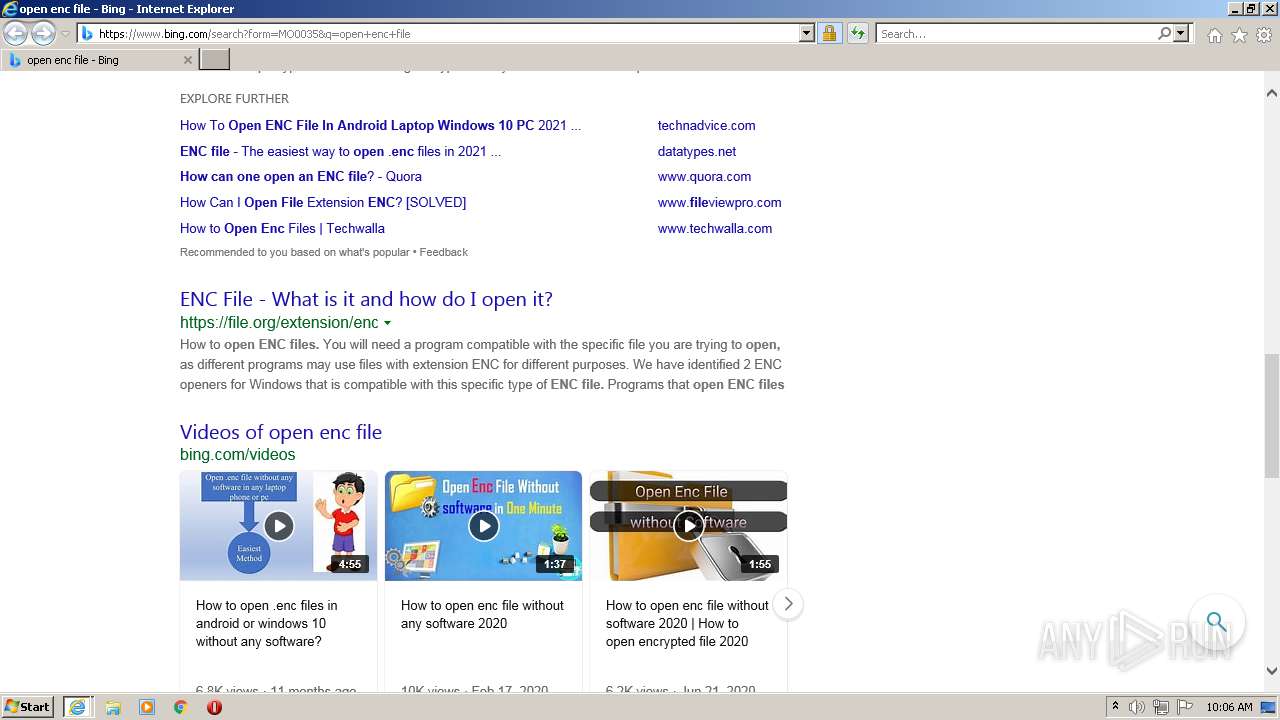Viewport: 1280px width, 720px height.
Task: Refresh the page with the green arrows icon
Action: click(858, 34)
